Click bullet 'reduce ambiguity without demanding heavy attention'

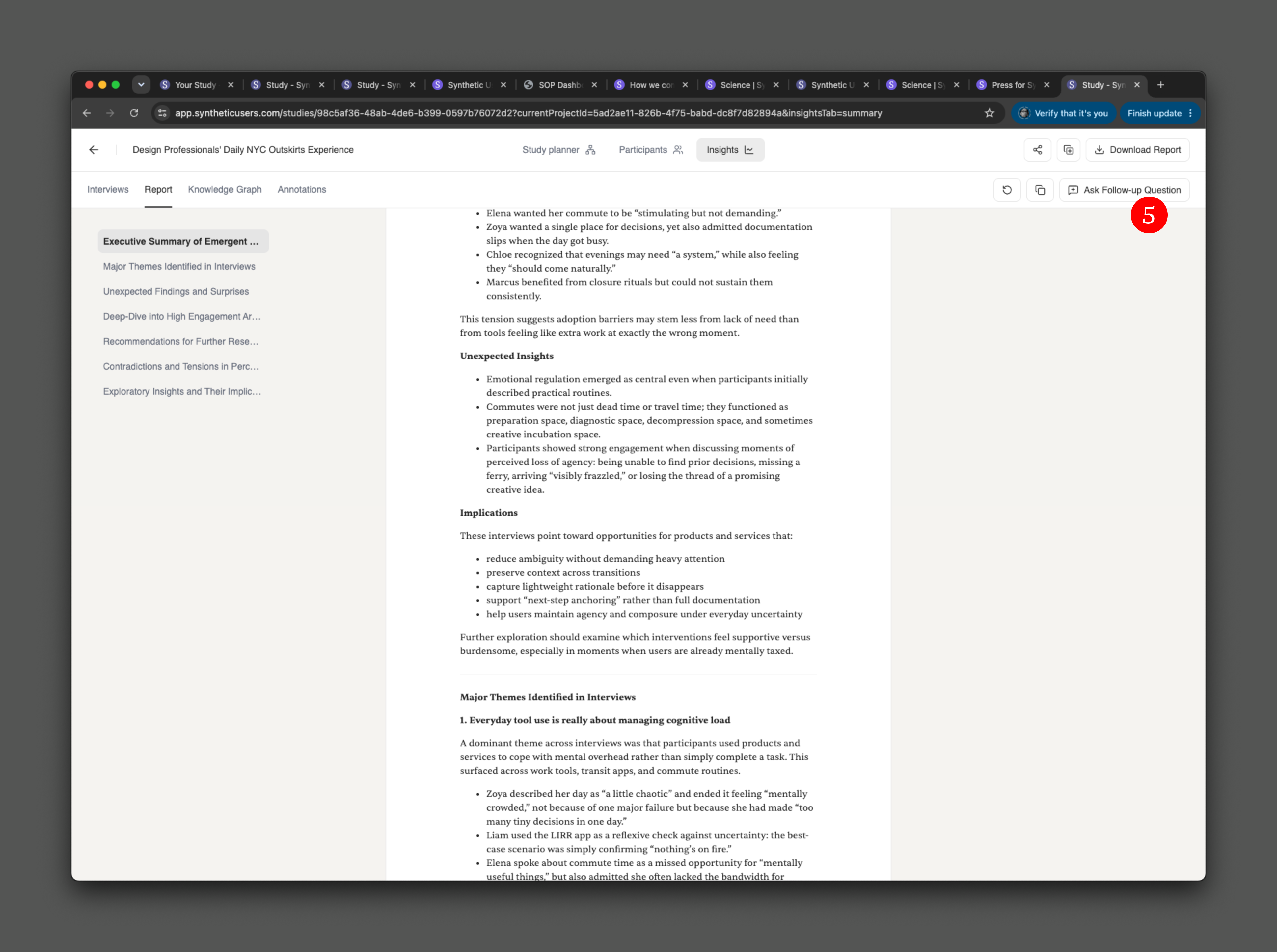click(x=605, y=559)
